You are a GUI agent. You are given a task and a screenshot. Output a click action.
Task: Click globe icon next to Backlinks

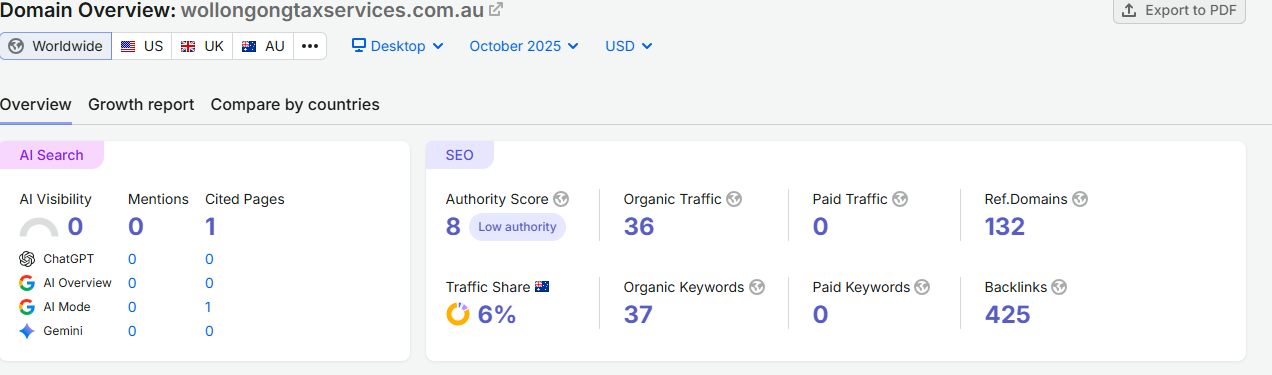pyautogui.click(x=1059, y=287)
